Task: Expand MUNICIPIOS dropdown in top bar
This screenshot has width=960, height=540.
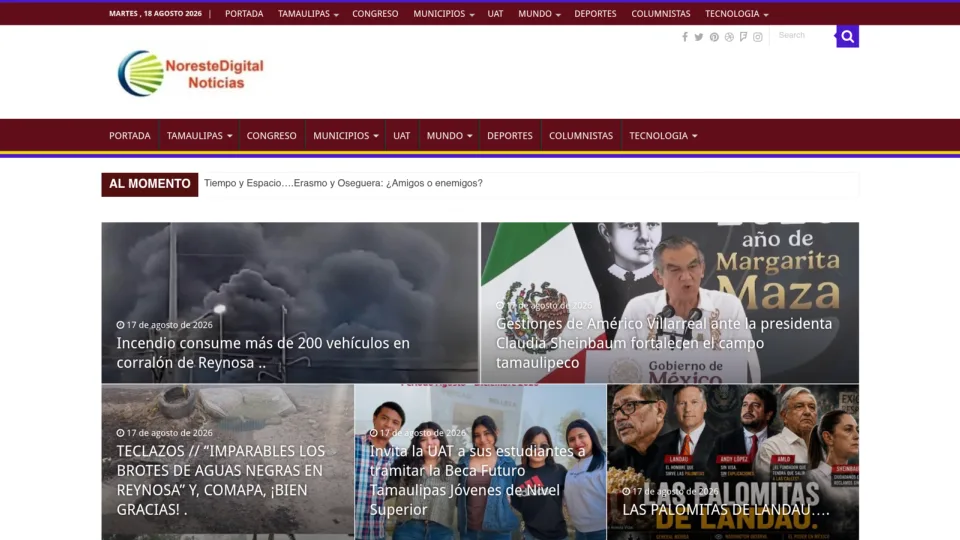Action: tap(443, 13)
